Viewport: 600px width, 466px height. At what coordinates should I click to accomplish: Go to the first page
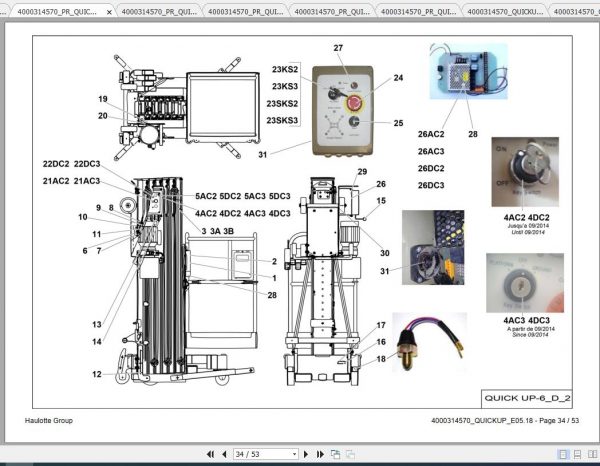click(x=210, y=454)
